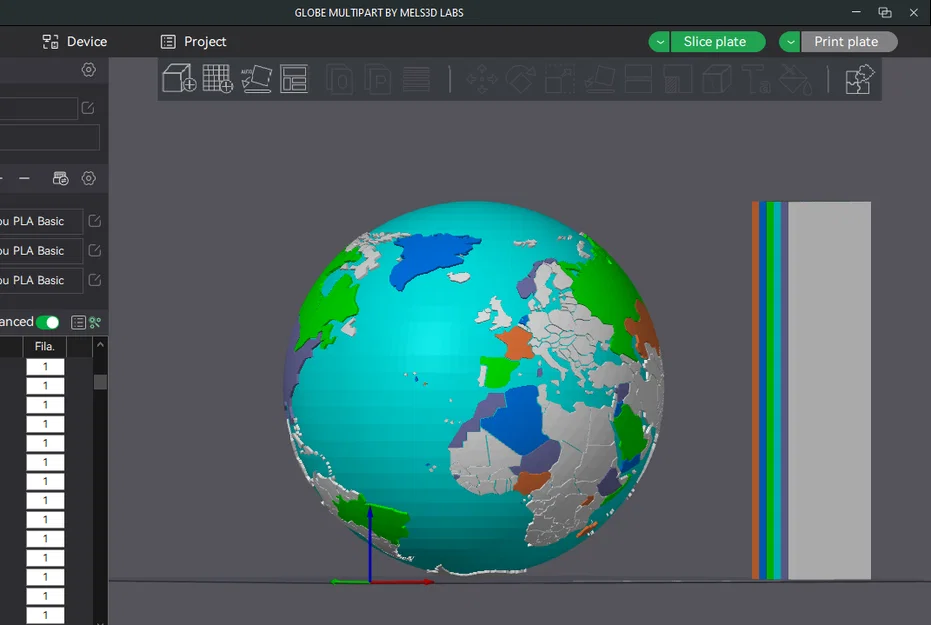Run the Auto orient tool
Viewport: 931px width, 625px height.
pyautogui.click(x=256, y=79)
